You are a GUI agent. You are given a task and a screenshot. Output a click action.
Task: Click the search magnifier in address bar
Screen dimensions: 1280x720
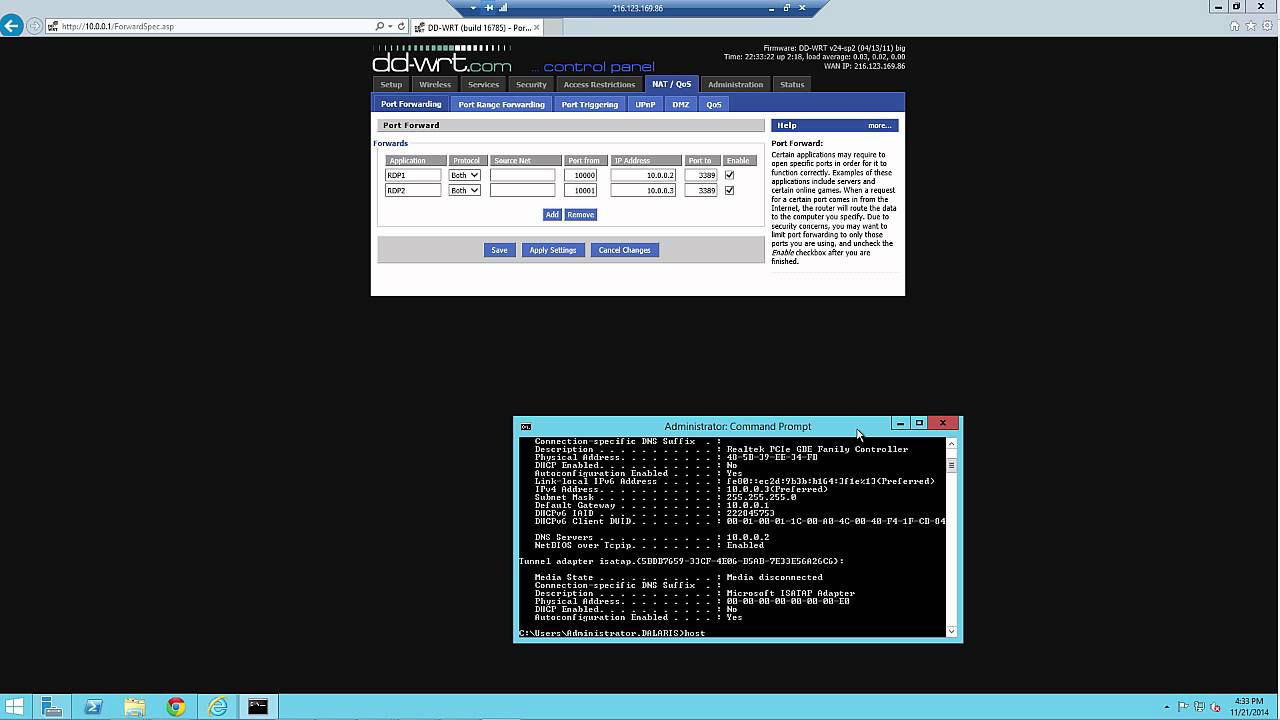pos(380,26)
